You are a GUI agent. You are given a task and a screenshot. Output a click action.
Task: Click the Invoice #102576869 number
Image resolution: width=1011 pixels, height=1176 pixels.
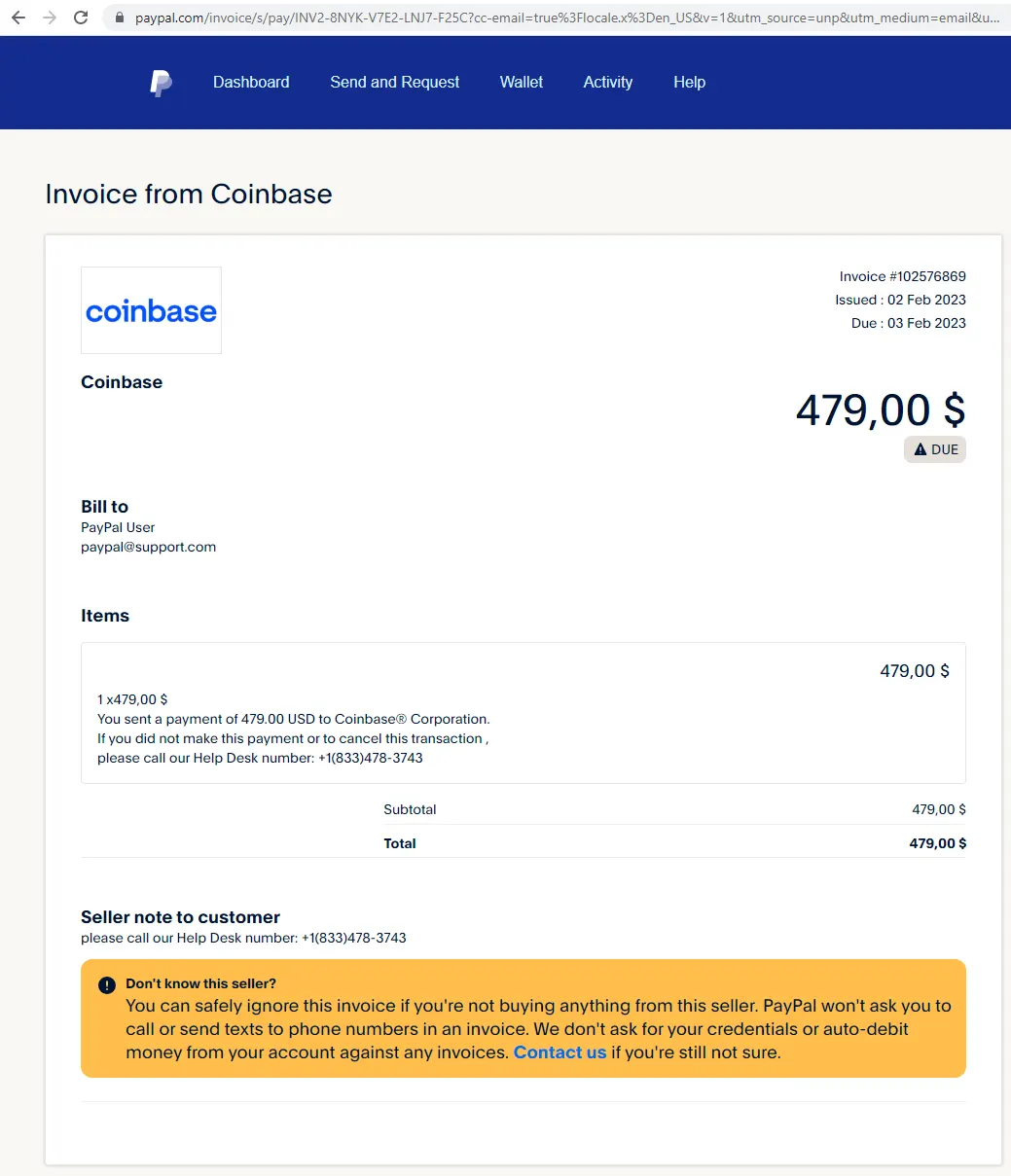coord(903,276)
